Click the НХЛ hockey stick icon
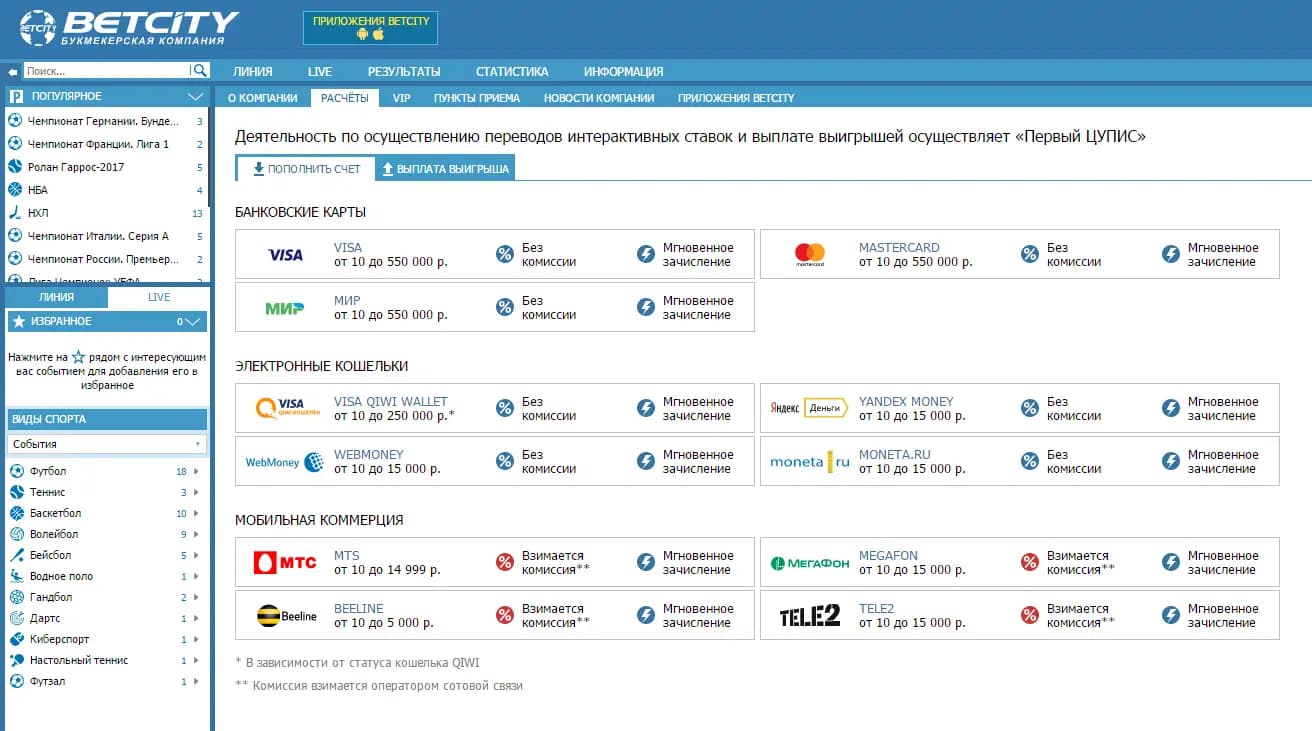Screen dimensions: 1312x731 (15, 213)
